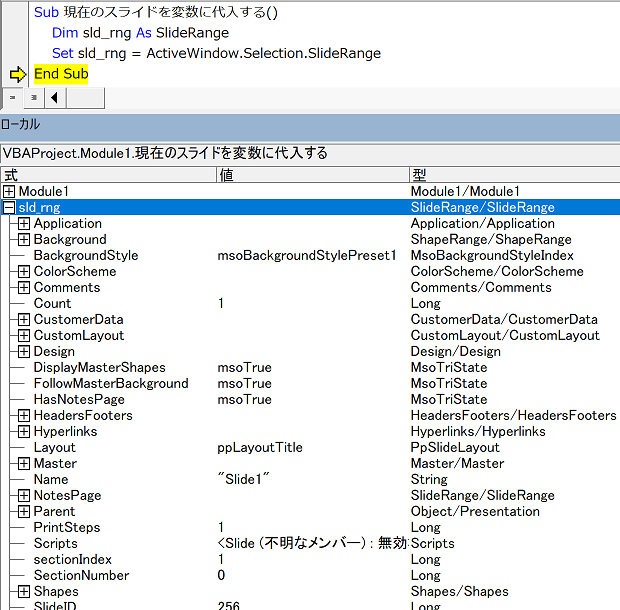620x610 pixels.
Task: Select the SectionNumber row
Action: click(x=310, y=575)
